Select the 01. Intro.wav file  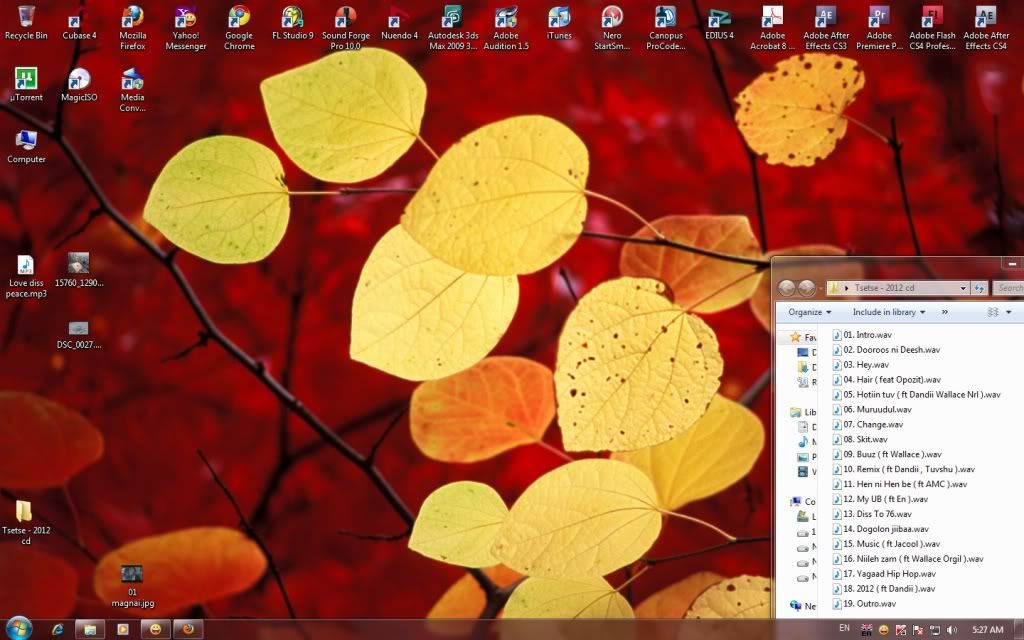[866, 335]
